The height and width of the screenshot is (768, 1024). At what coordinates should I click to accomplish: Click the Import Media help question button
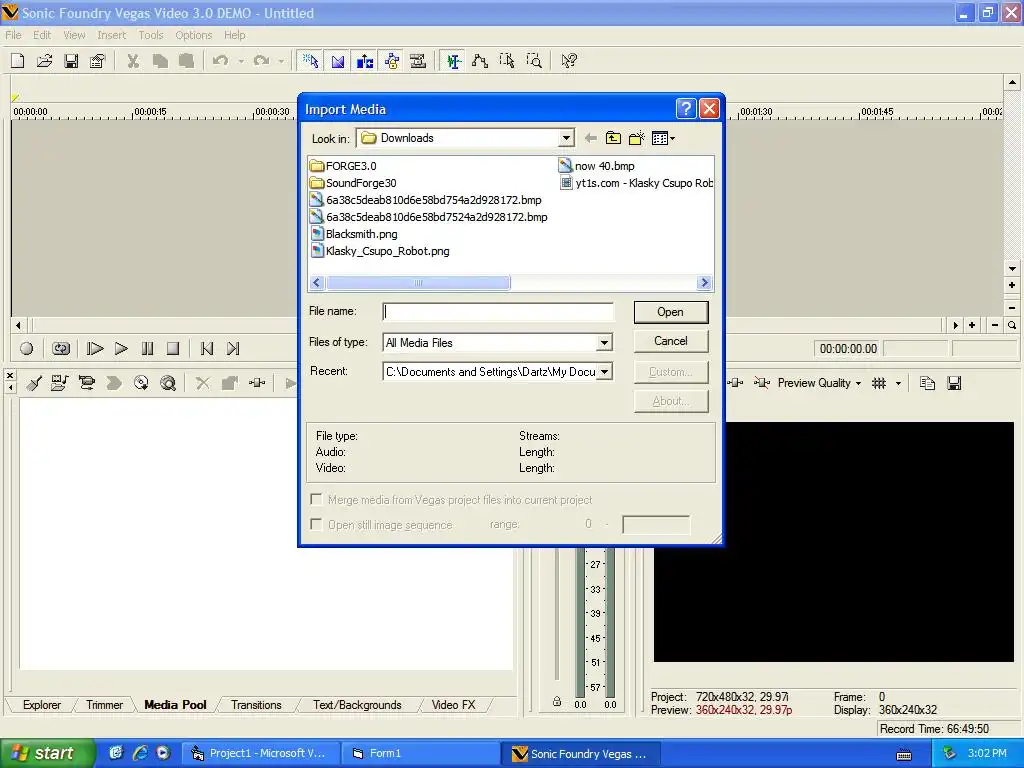[686, 108]
